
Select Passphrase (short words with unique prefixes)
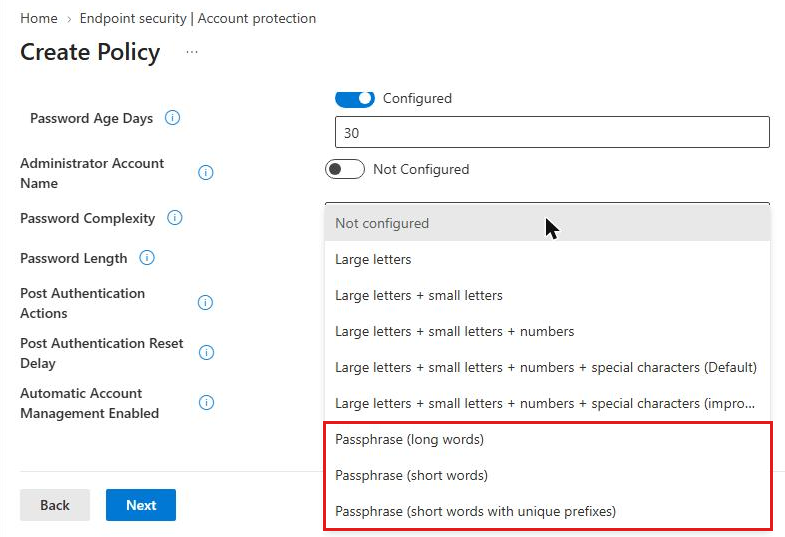pyautogui.click(x=547, y=511)
